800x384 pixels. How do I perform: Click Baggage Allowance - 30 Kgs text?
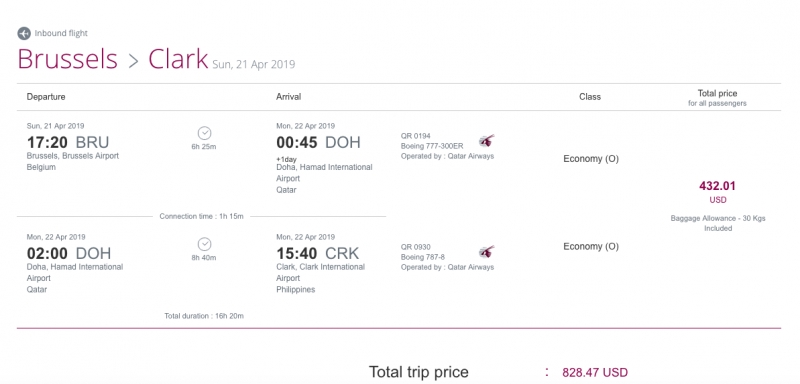click(718, 218)
